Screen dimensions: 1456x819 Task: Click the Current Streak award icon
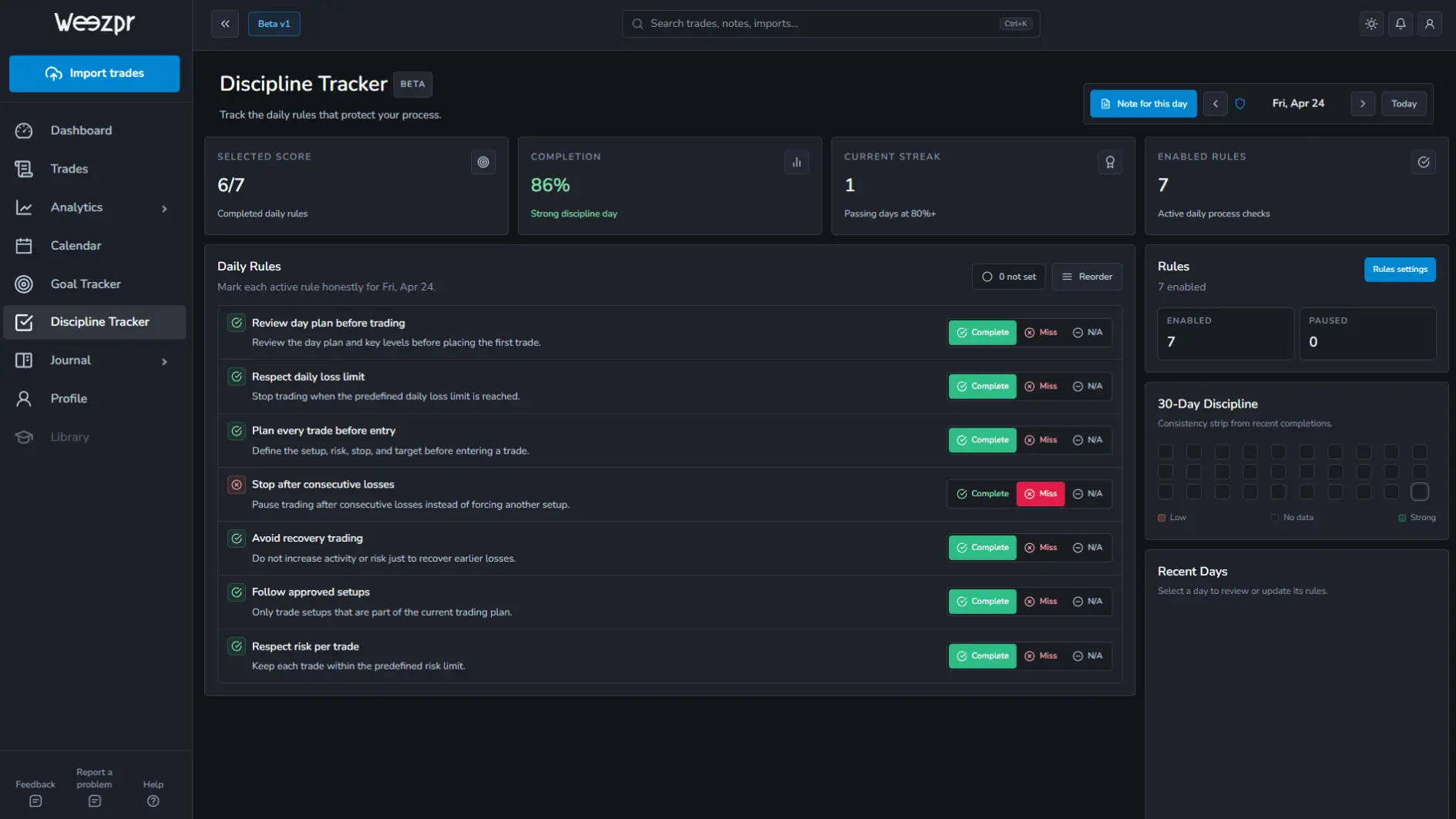coord(1110,162)
